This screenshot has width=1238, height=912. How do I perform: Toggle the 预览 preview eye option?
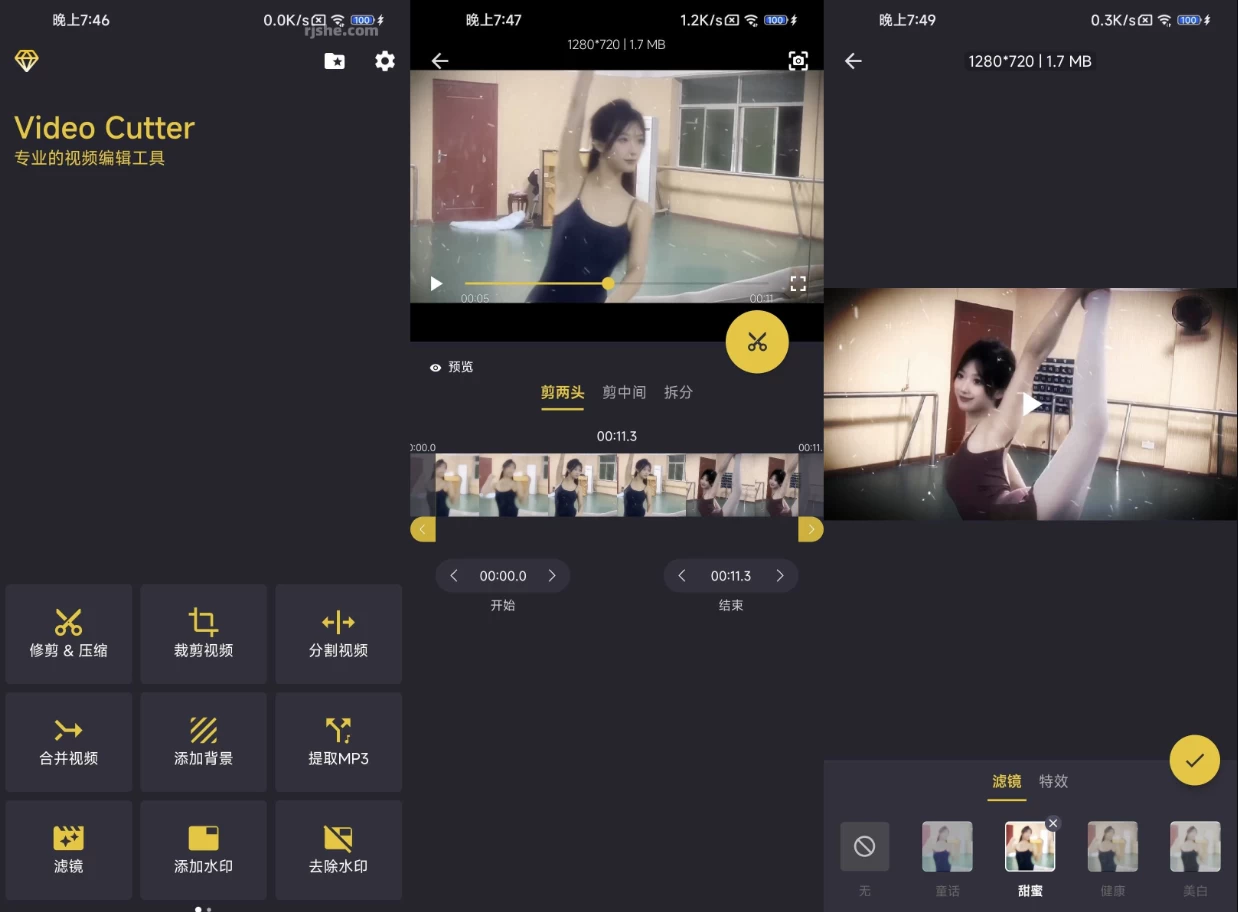[x=452, y=367]
